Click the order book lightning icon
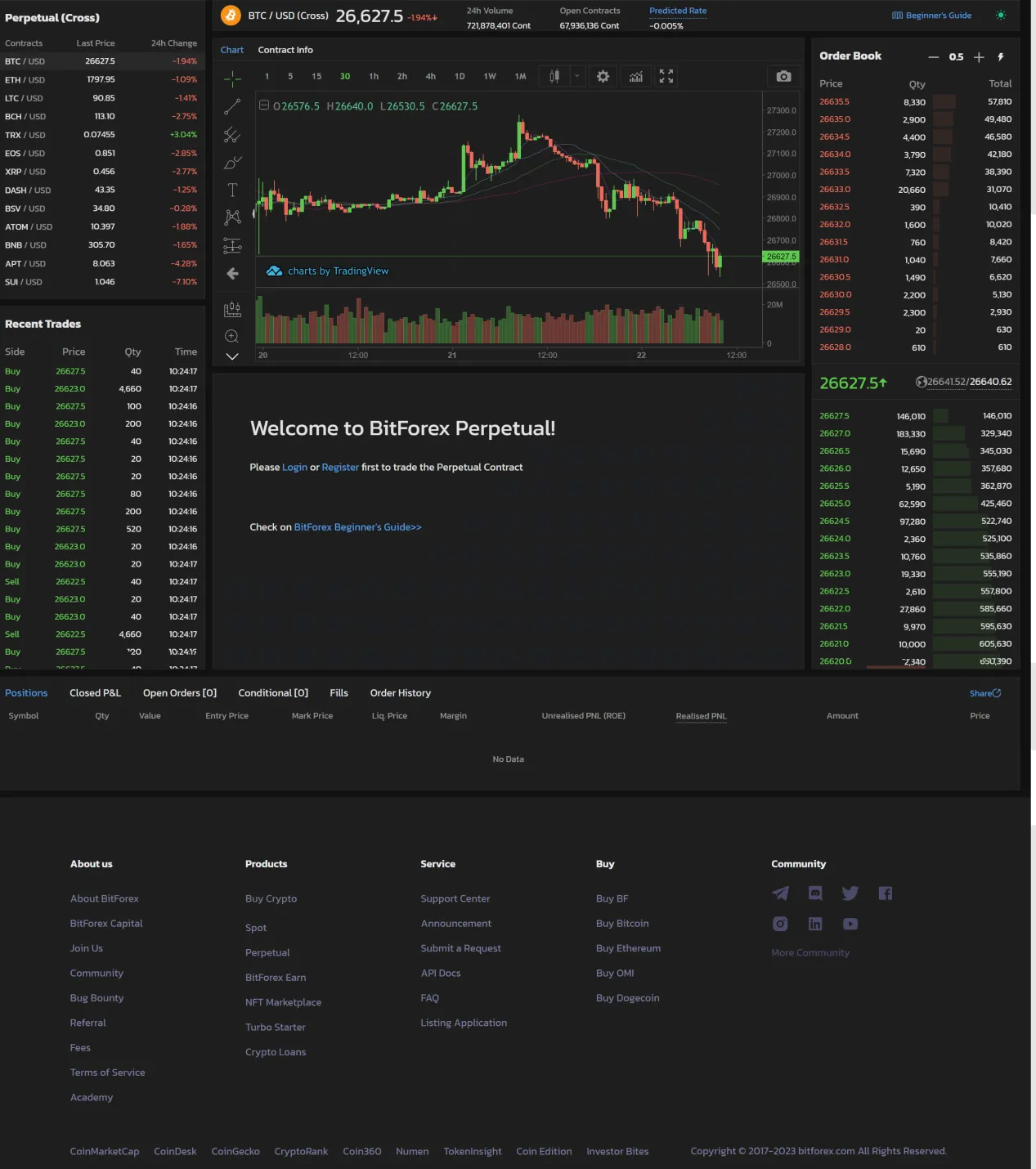The height and width of the screenshot is (1169, 1036). (x=1000, y=56)
